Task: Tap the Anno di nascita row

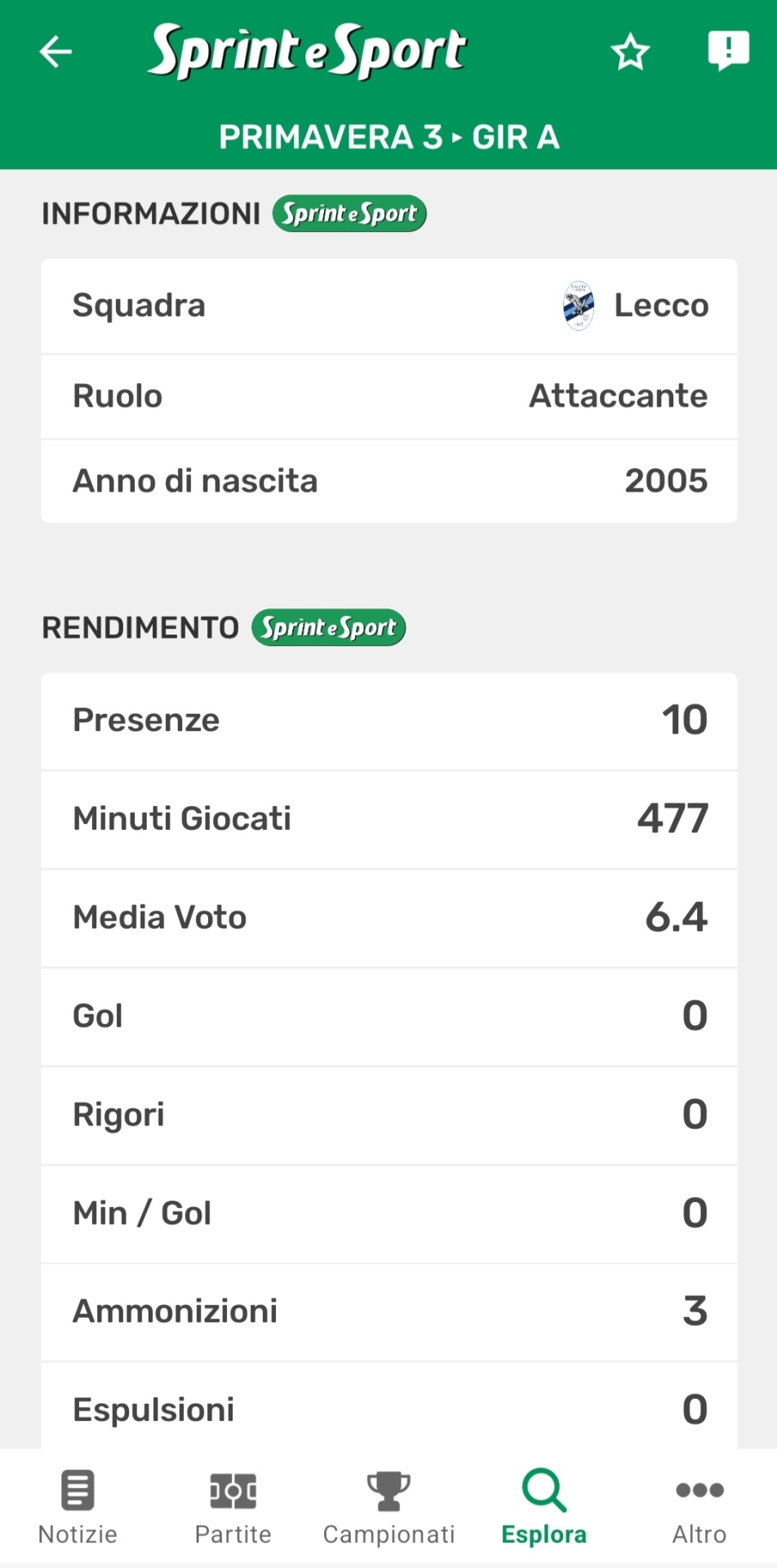Action: click(388, 481)
